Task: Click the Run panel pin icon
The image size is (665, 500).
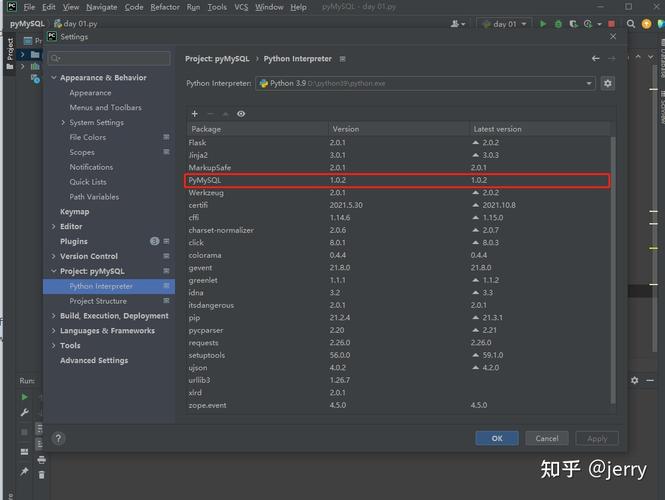Action: [24, 471]
